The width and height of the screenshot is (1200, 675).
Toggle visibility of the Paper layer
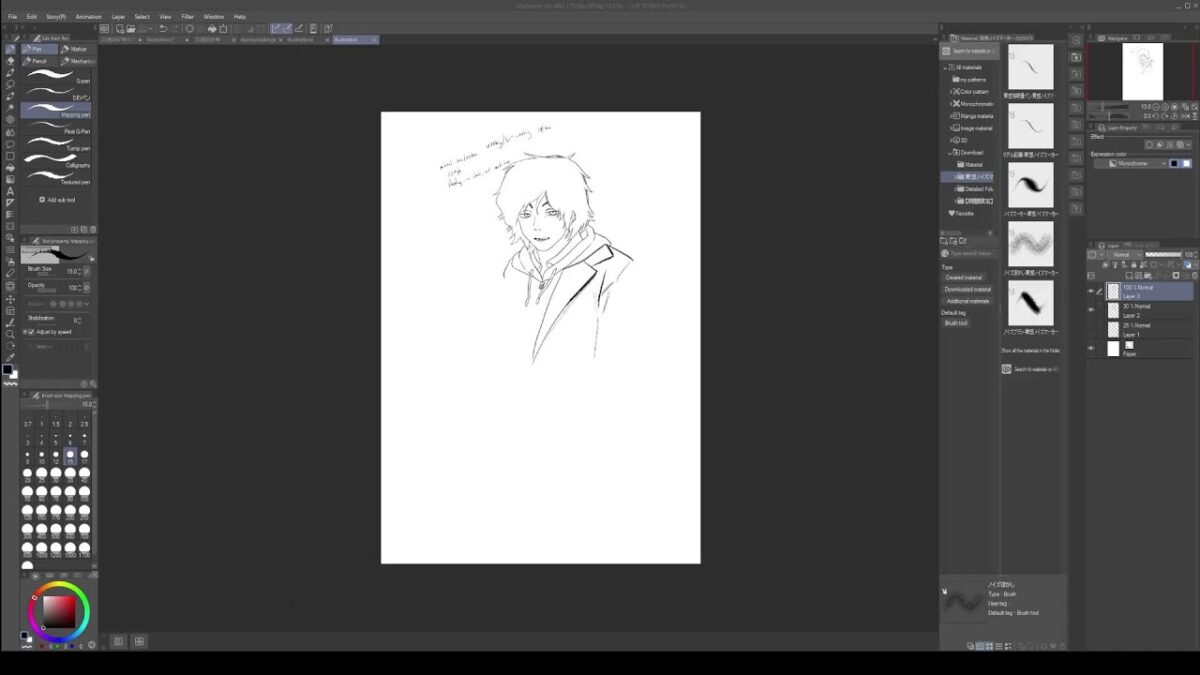pyautogui.click(x=1090, y=348)
